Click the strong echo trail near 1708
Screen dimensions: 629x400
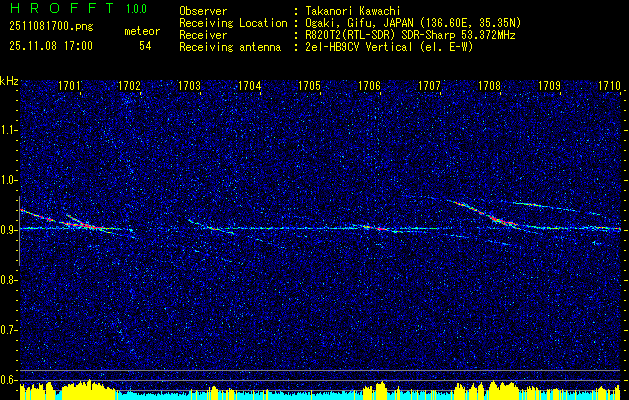489,217
